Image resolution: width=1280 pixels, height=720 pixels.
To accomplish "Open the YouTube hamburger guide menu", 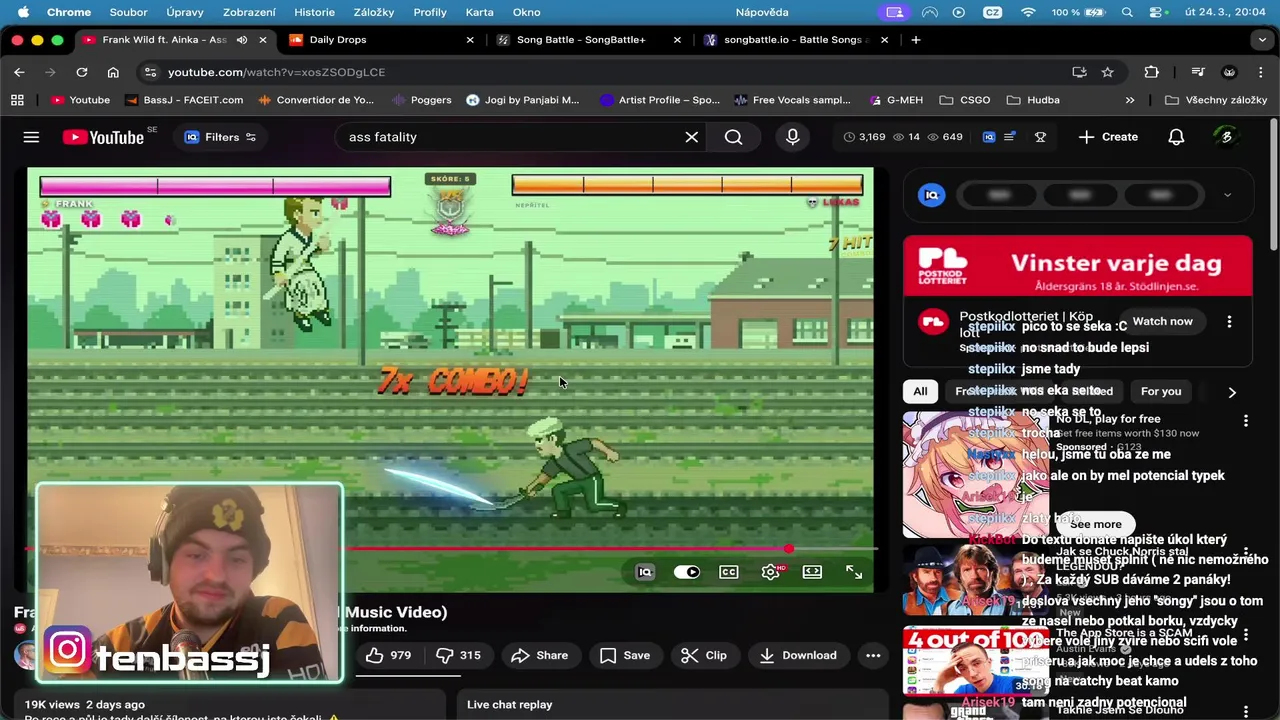I will point(31,137).
